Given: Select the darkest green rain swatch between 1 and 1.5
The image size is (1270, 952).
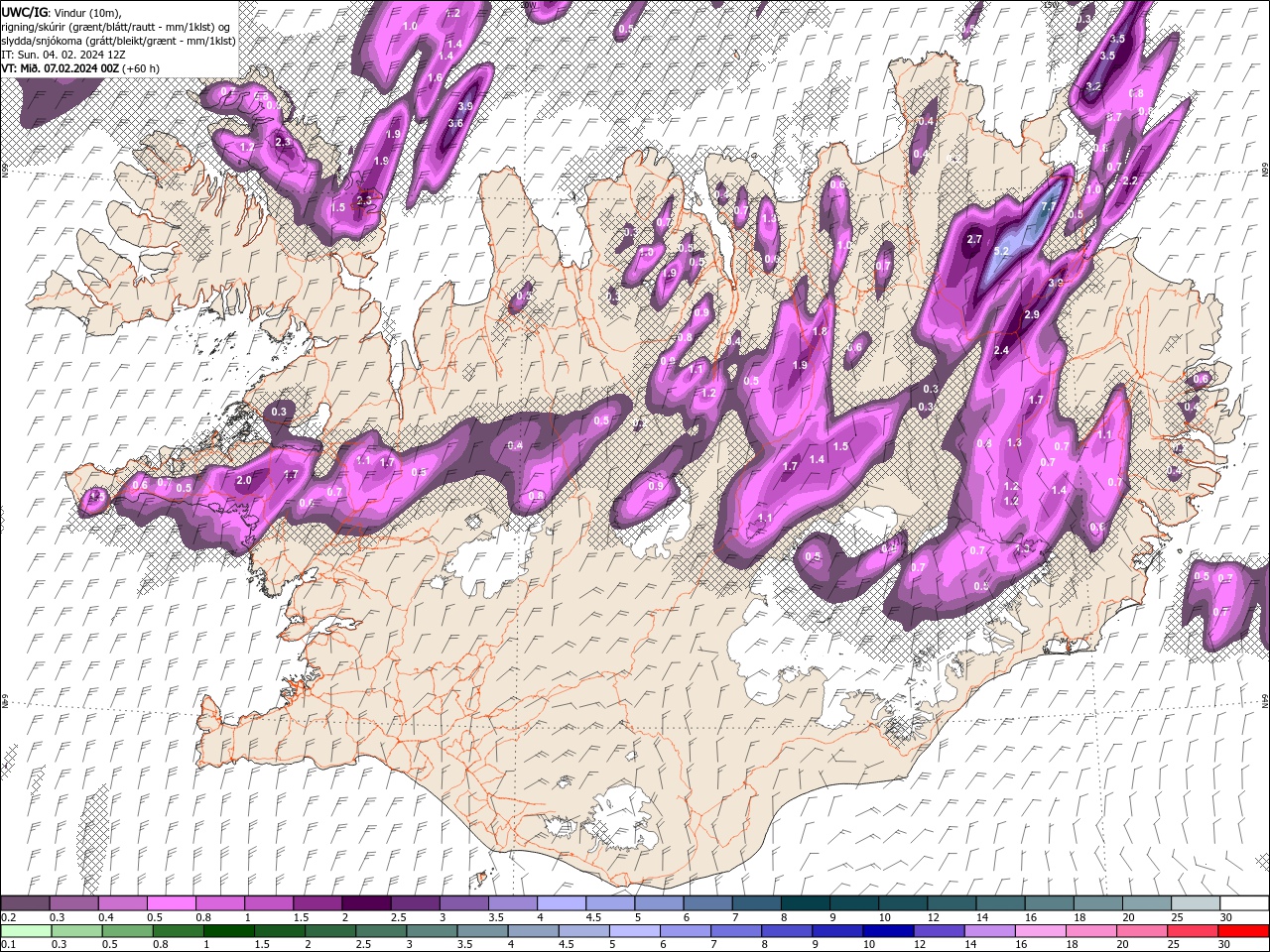Looking at the screenshot, I should tap(228, 930).
